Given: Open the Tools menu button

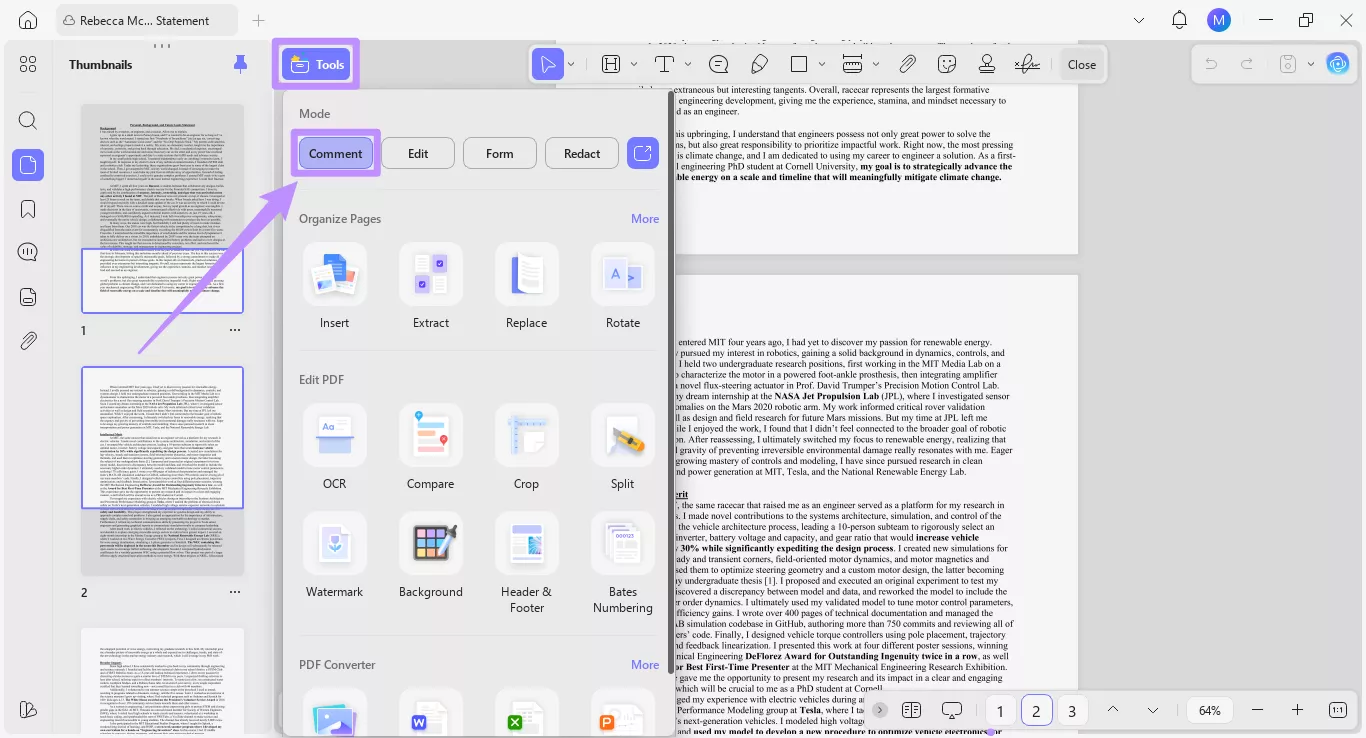Looking at the screenshot, I should [x=316, y=64].
